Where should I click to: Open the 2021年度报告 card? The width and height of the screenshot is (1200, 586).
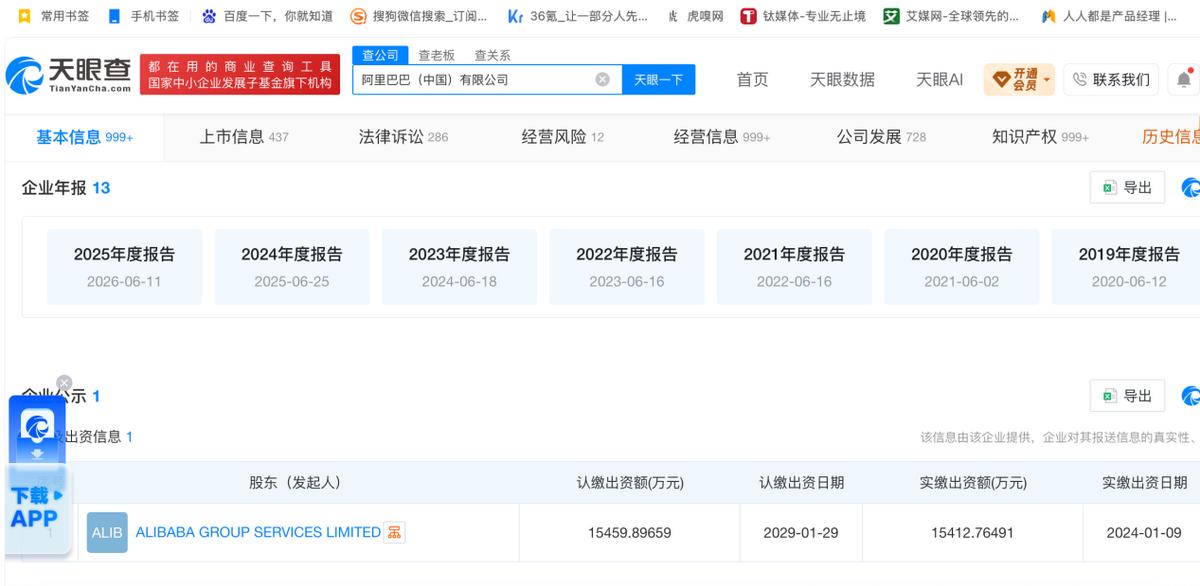coord(794,267)
